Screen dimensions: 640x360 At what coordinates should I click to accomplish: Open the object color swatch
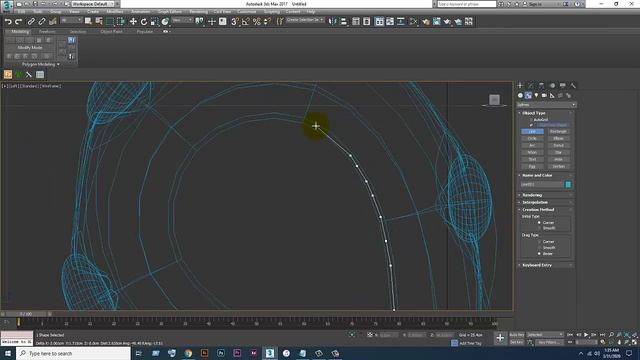tap(568, 184)
